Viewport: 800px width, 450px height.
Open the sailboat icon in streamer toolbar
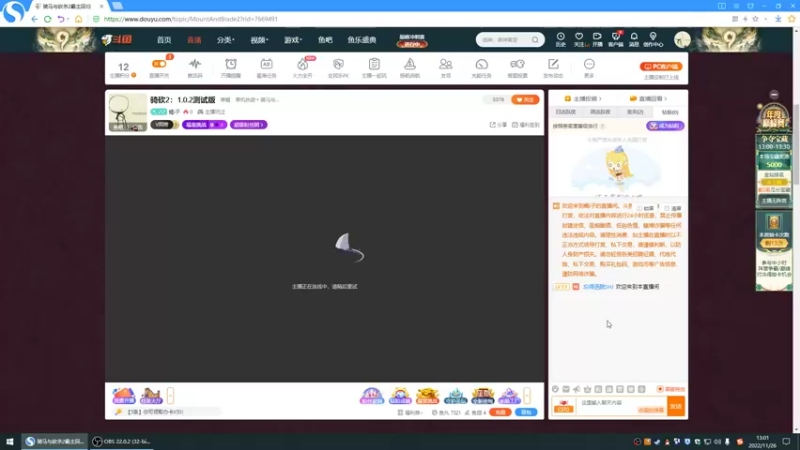tap(410, 64)
